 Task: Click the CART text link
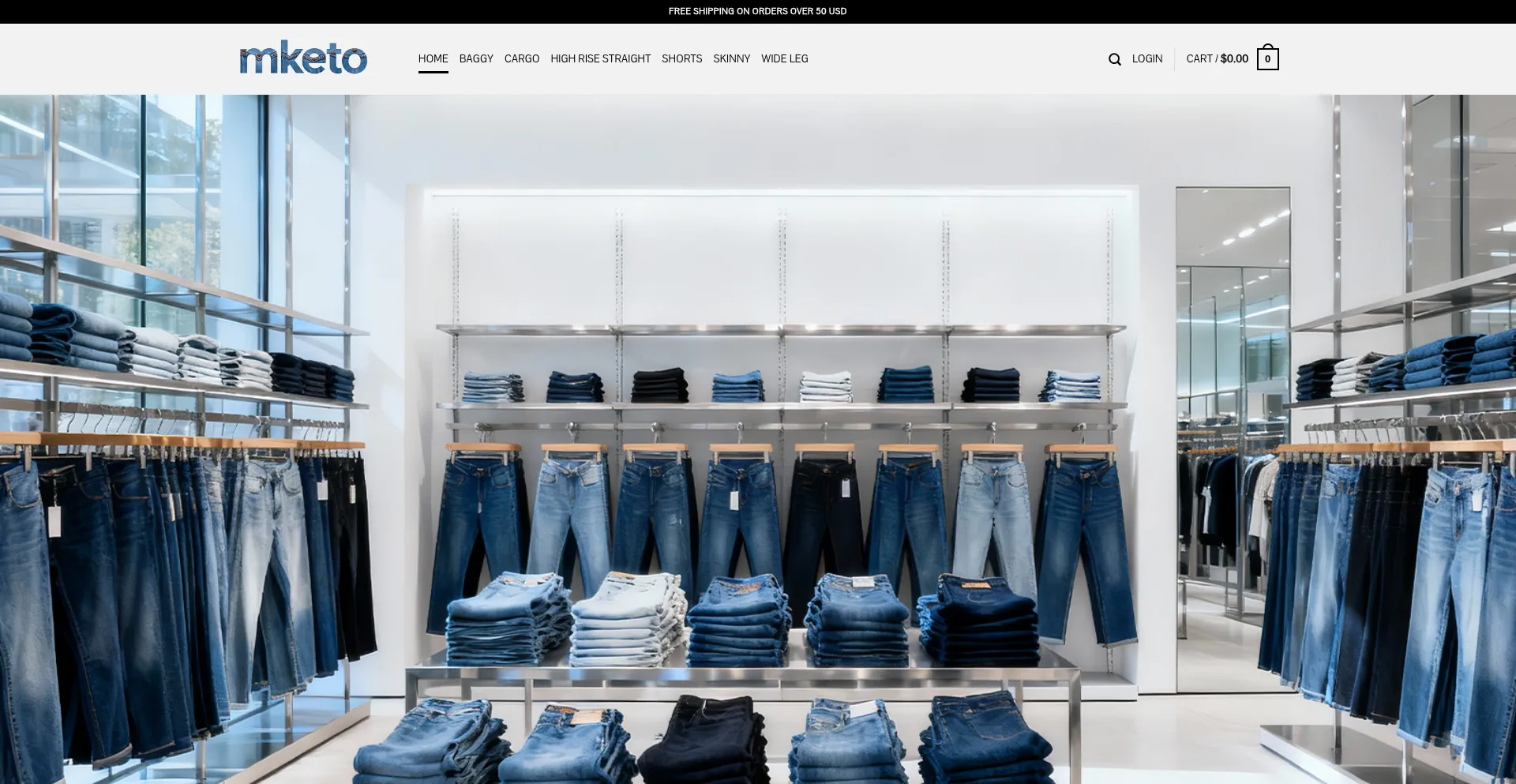1199,58
